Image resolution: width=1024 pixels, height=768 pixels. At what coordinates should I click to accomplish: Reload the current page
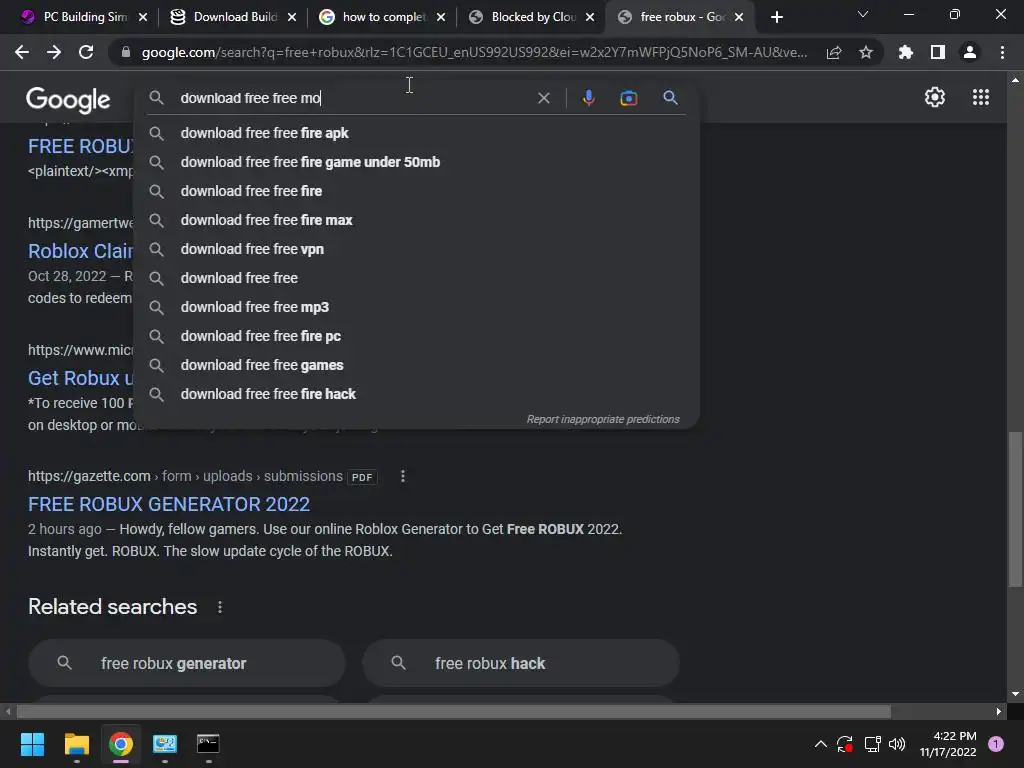86,52
